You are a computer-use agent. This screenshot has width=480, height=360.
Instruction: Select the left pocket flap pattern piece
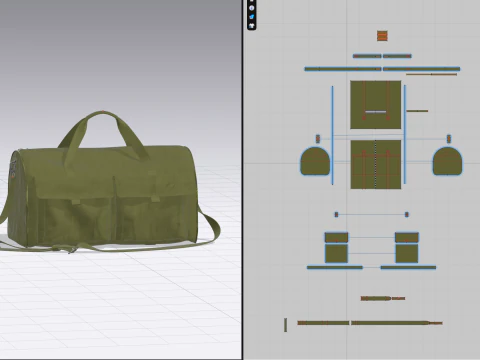(336, 237)
